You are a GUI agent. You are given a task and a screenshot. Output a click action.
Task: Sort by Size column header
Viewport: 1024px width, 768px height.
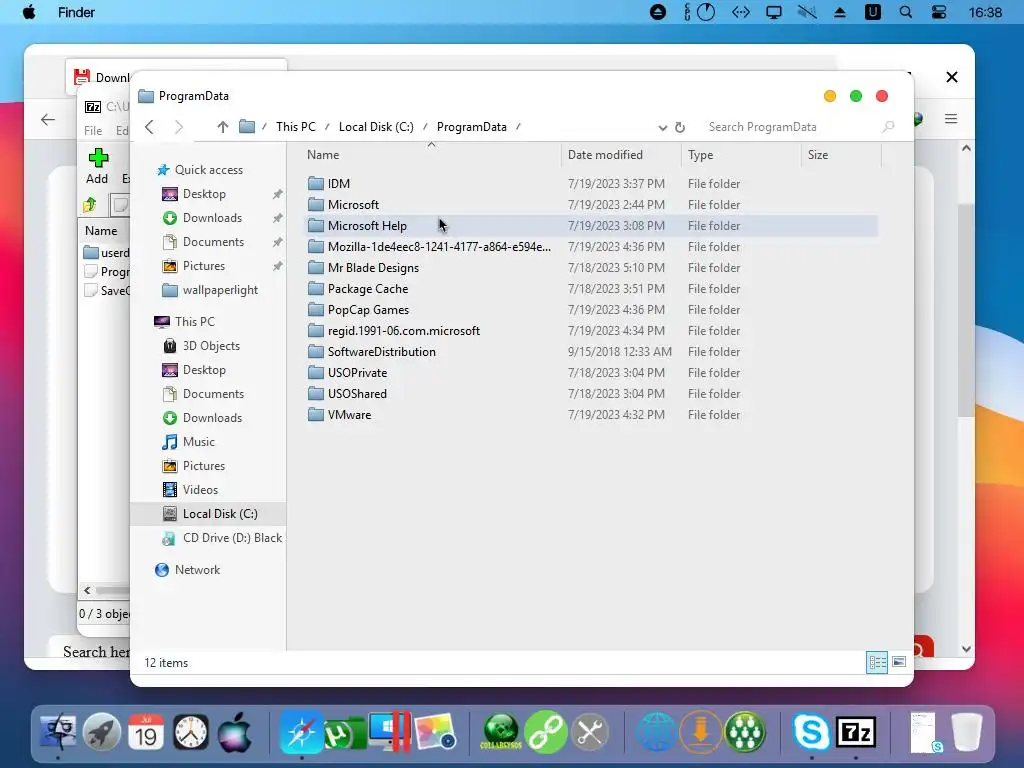coord(818,155)
